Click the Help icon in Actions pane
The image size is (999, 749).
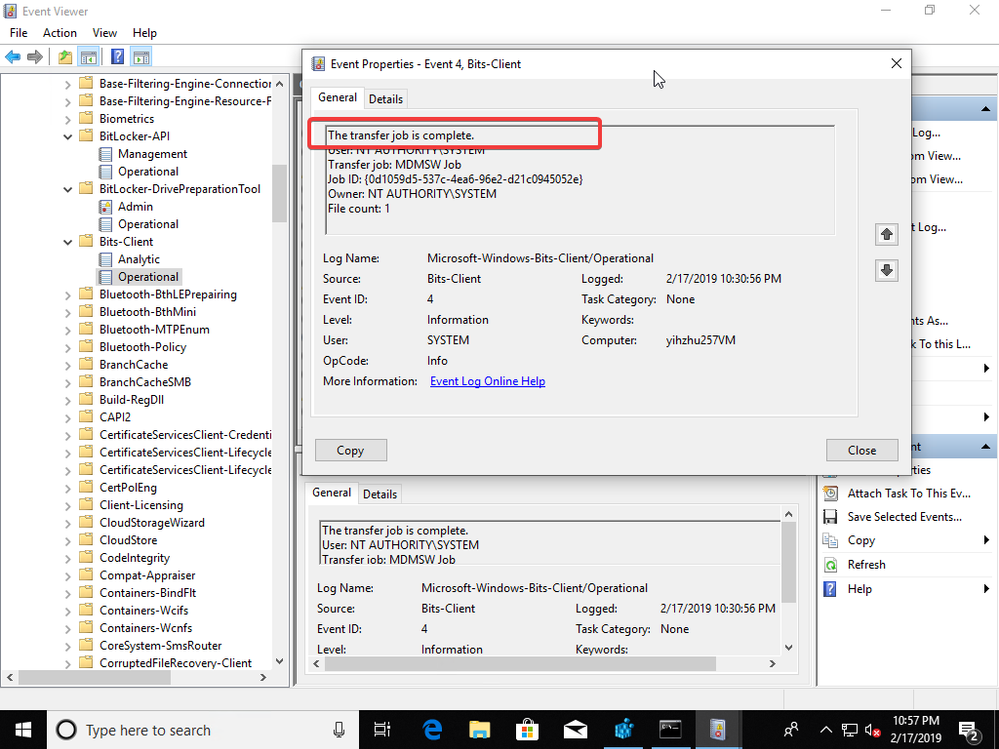coord(830,588)
